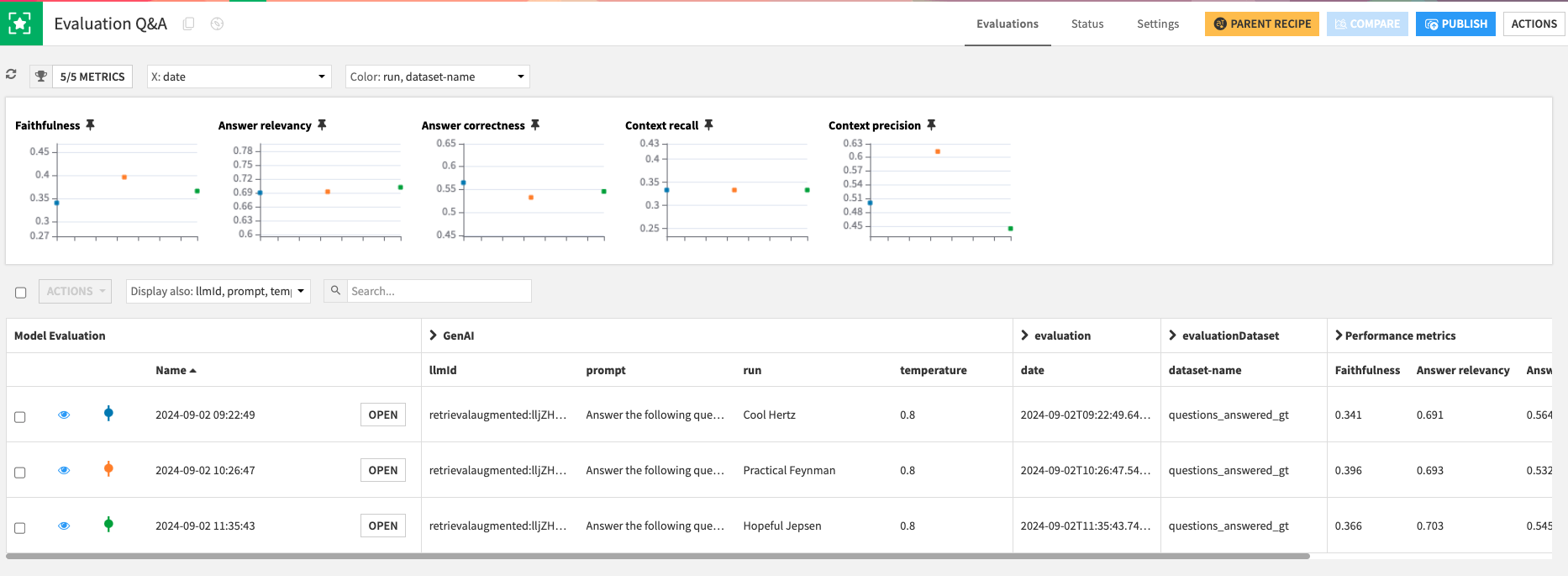
Task: Check the select-all checkbox above the table
Action: (x=21, y=293)
